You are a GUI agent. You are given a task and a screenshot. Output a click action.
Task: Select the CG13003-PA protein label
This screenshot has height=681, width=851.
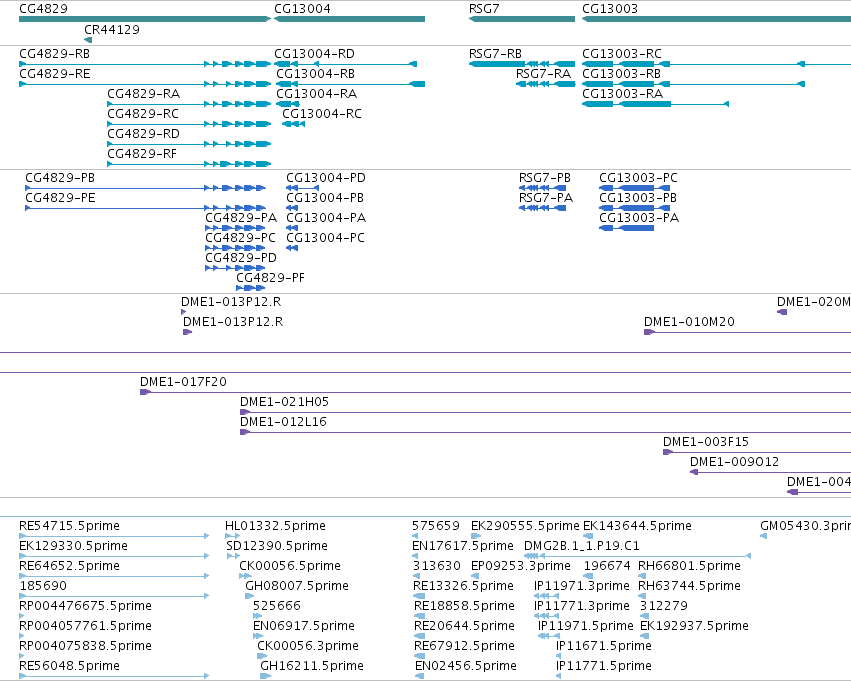639,218
